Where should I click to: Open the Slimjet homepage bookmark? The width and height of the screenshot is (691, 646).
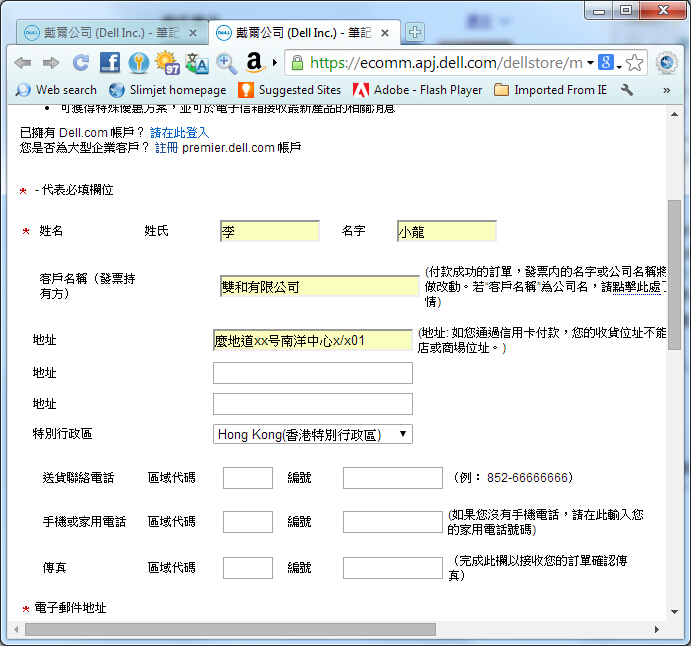[x=167, y=90]
